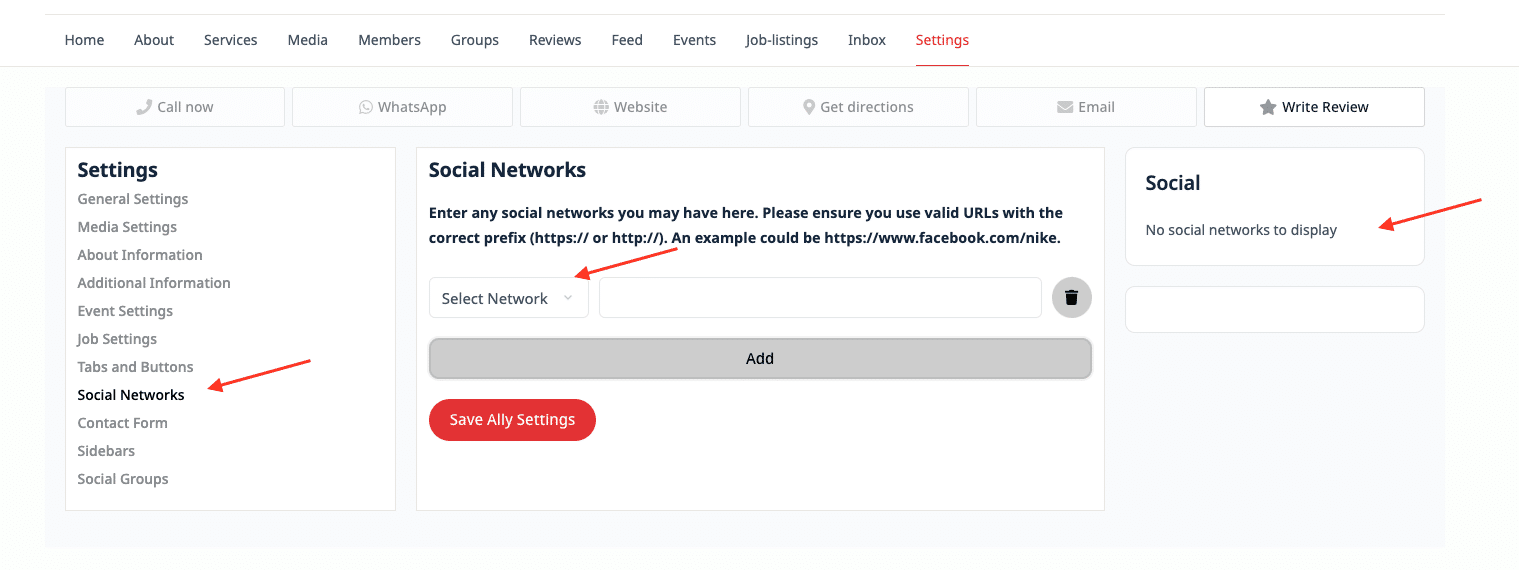Click the social network URL input field
Image resolution: width=1519 pixels, height=570 pixels.
820,298
